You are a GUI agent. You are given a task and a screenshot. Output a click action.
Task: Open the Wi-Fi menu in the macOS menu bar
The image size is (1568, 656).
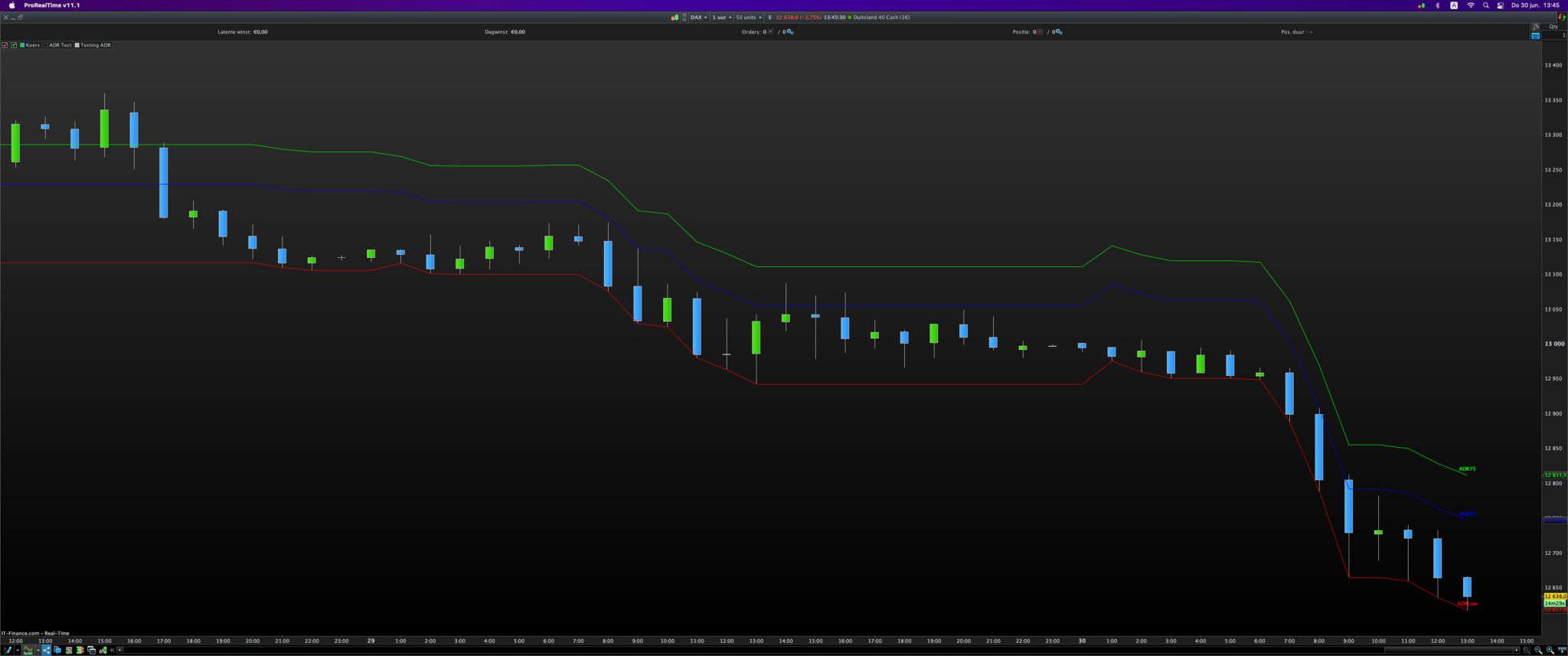[x=1470, y=5]
